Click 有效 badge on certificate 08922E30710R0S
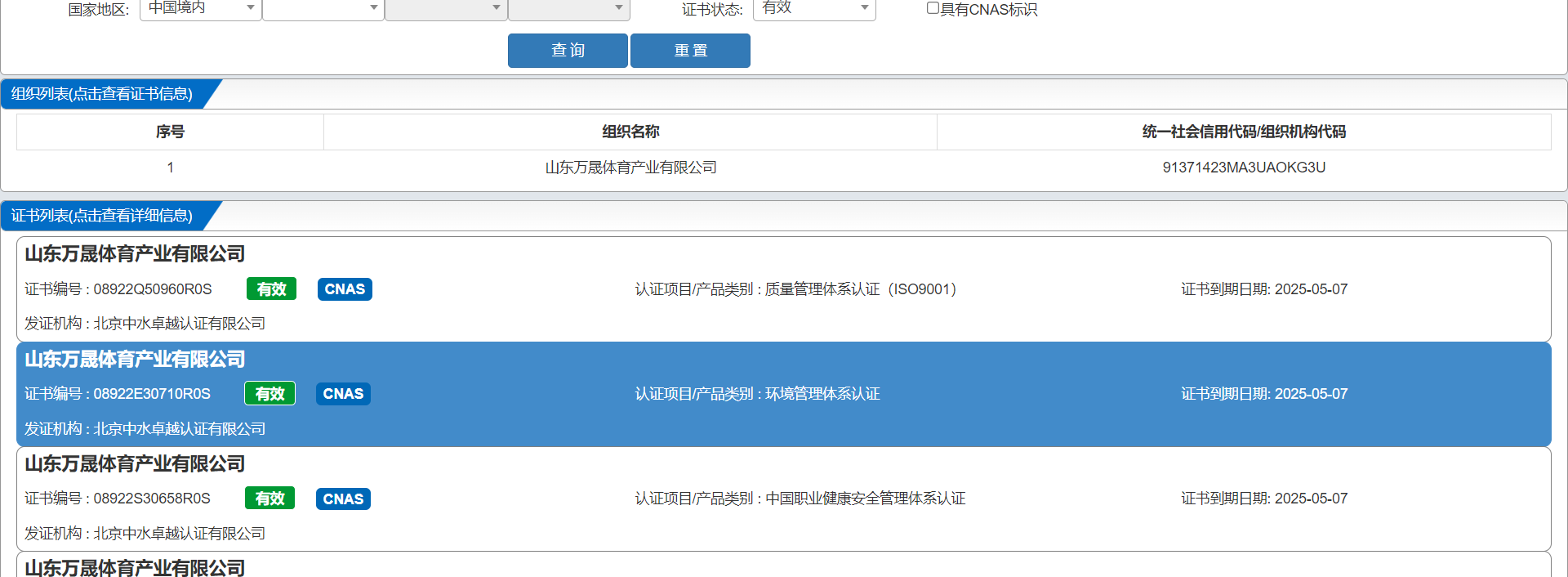The width and height of the screenshot is (1568, 577). tap(269, 394)
